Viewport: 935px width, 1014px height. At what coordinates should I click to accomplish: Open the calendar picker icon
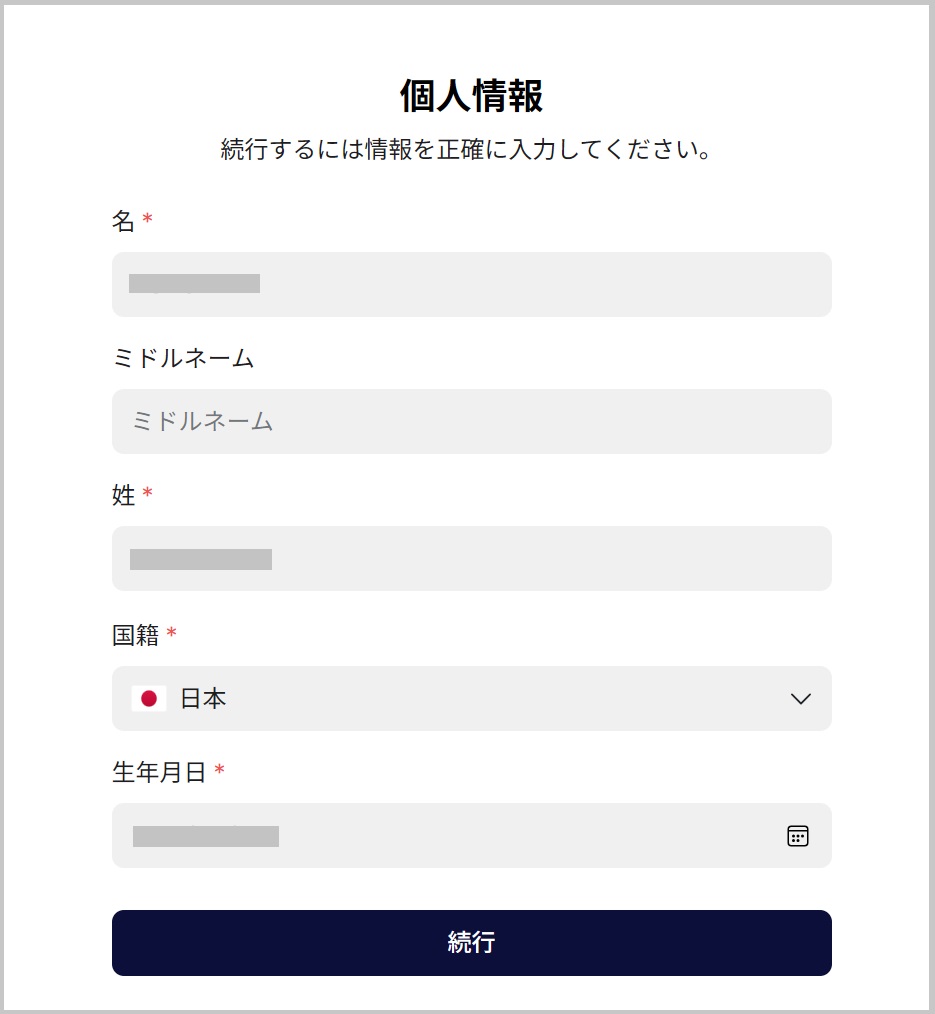point(797,836)
